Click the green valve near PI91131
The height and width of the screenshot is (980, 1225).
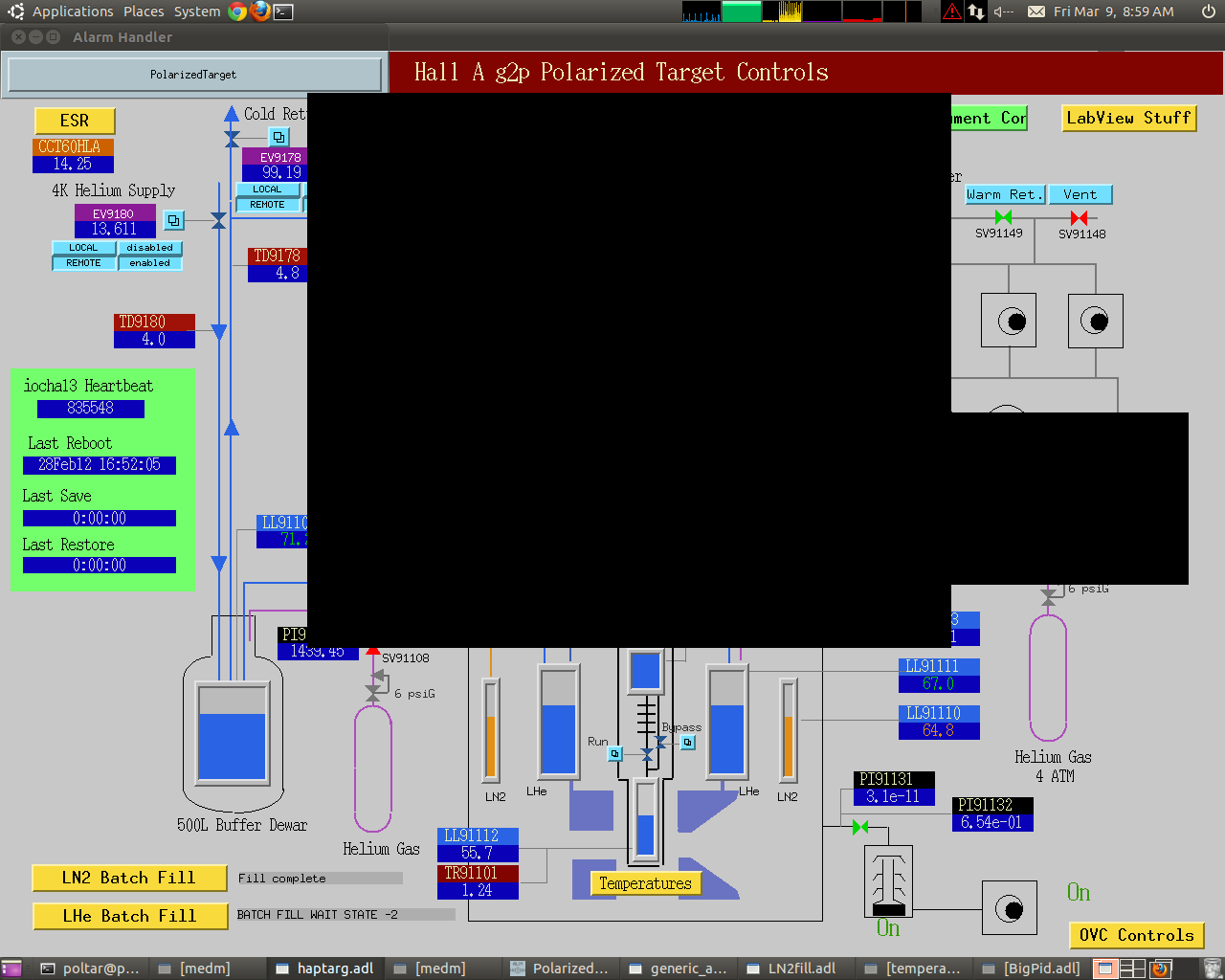click(x=860, y=827)
